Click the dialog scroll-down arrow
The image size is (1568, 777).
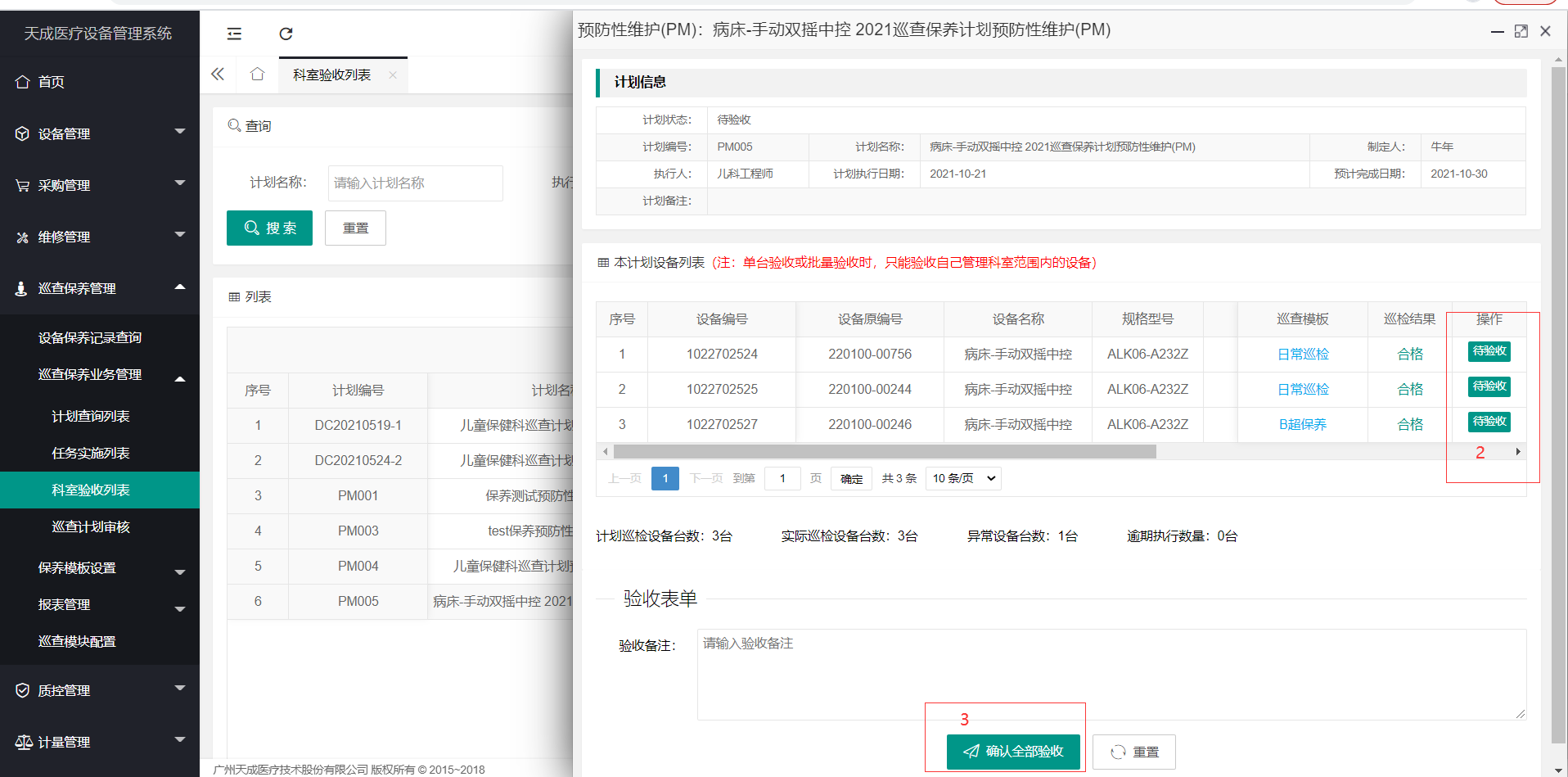[1558, 770]
